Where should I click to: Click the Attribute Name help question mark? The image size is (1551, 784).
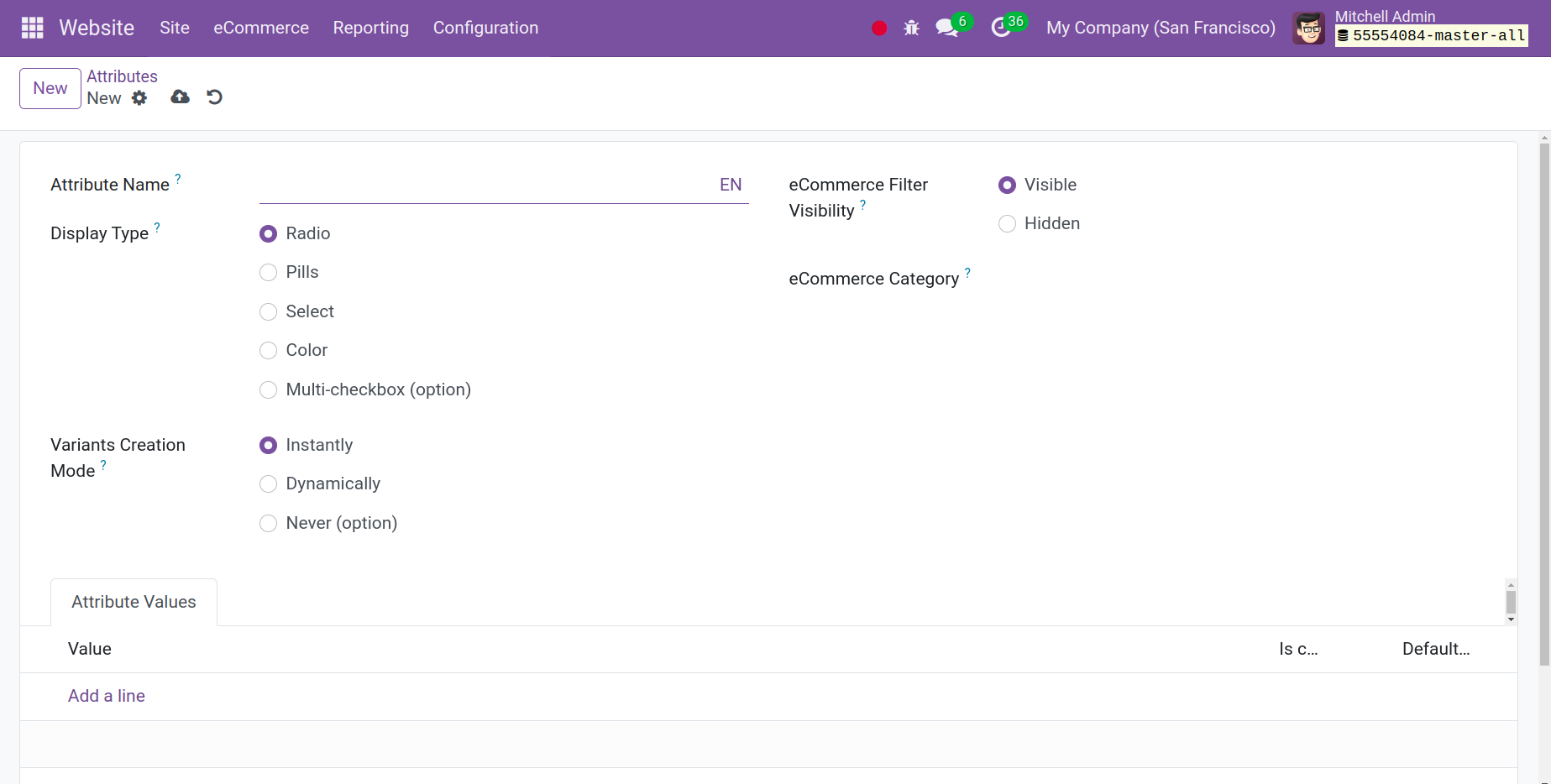pyautogui.click(x=178, y=178)
